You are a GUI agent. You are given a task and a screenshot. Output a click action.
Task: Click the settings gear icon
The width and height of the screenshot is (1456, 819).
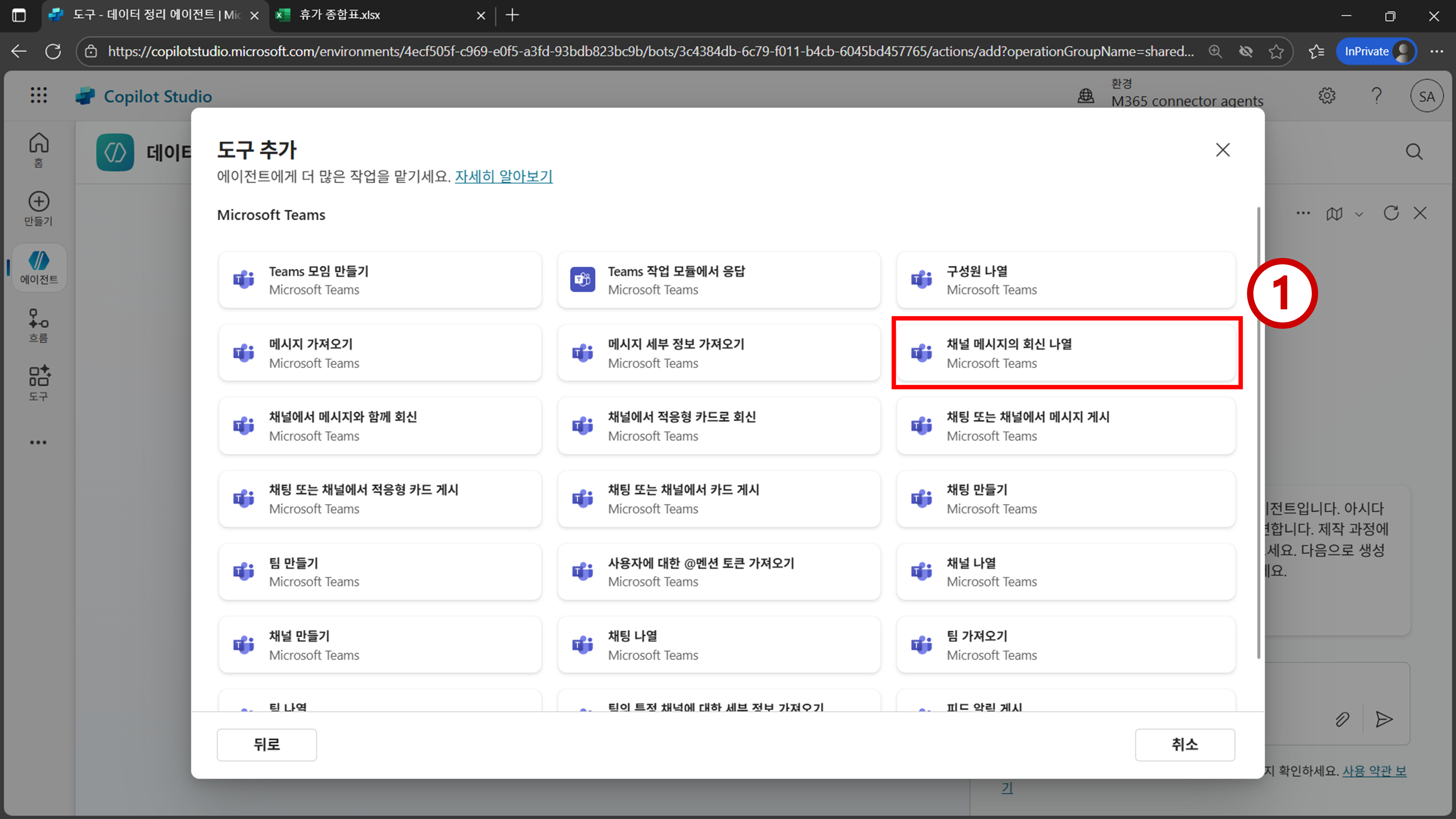1326,96
